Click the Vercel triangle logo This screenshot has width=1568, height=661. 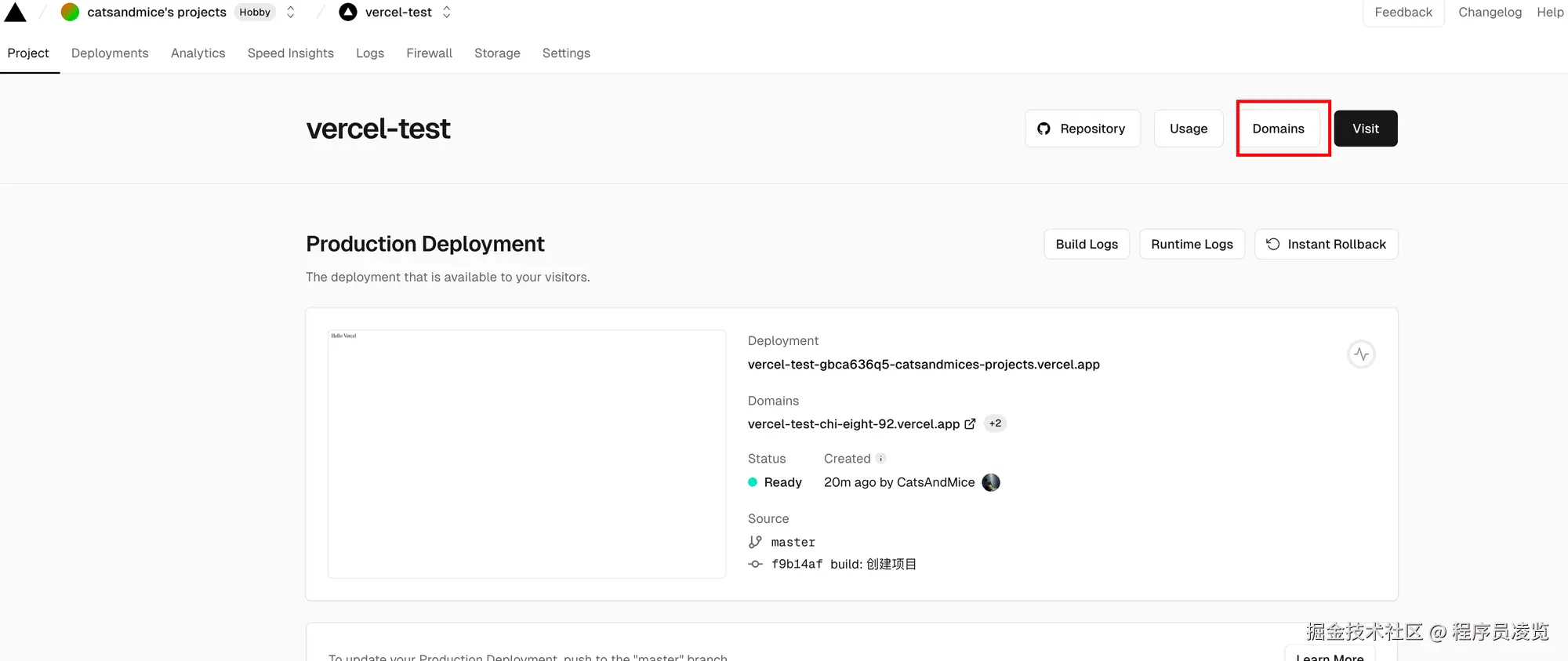point(16,12)
